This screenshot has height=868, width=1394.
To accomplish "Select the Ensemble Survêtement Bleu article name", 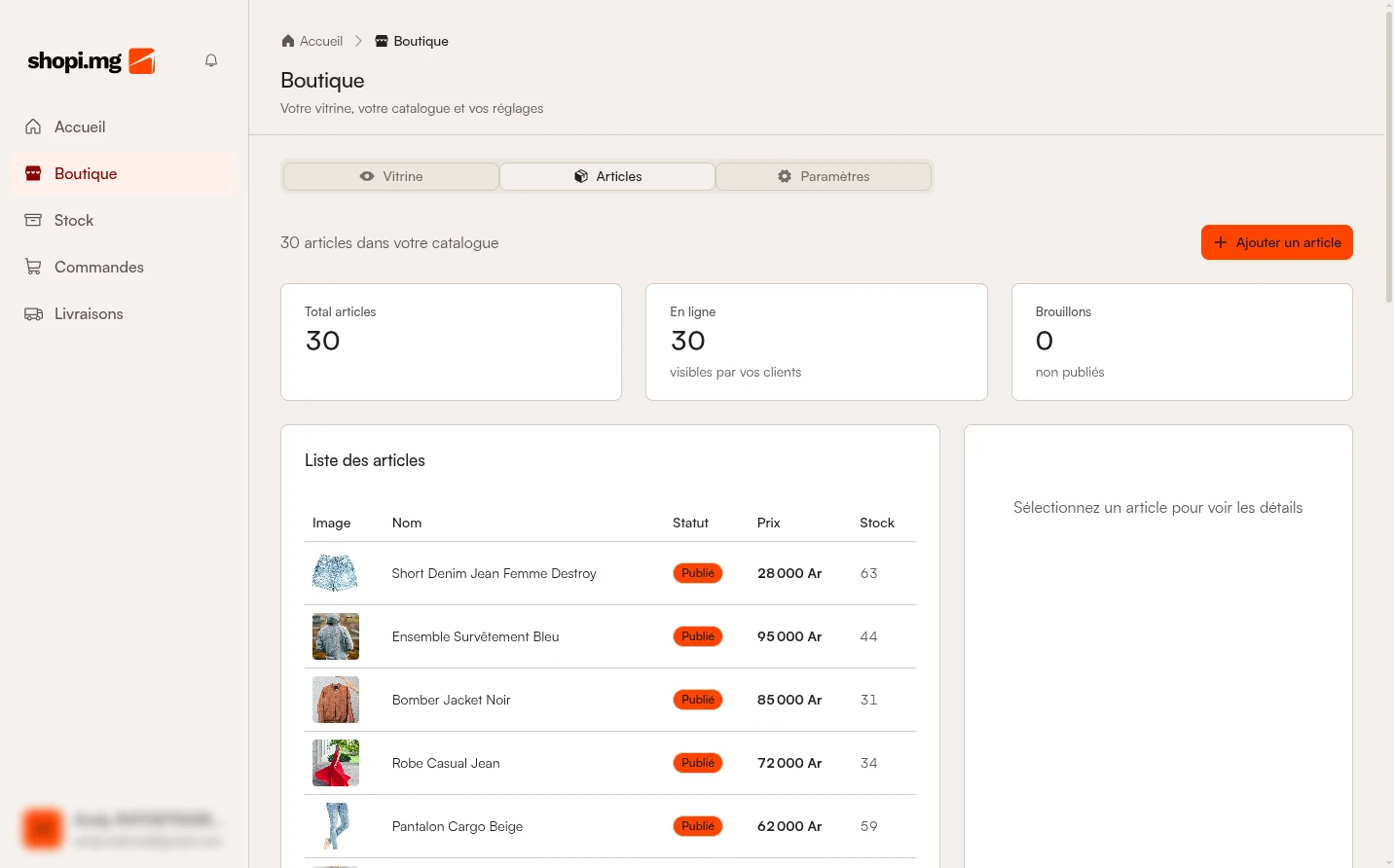I will click(476, 636).
